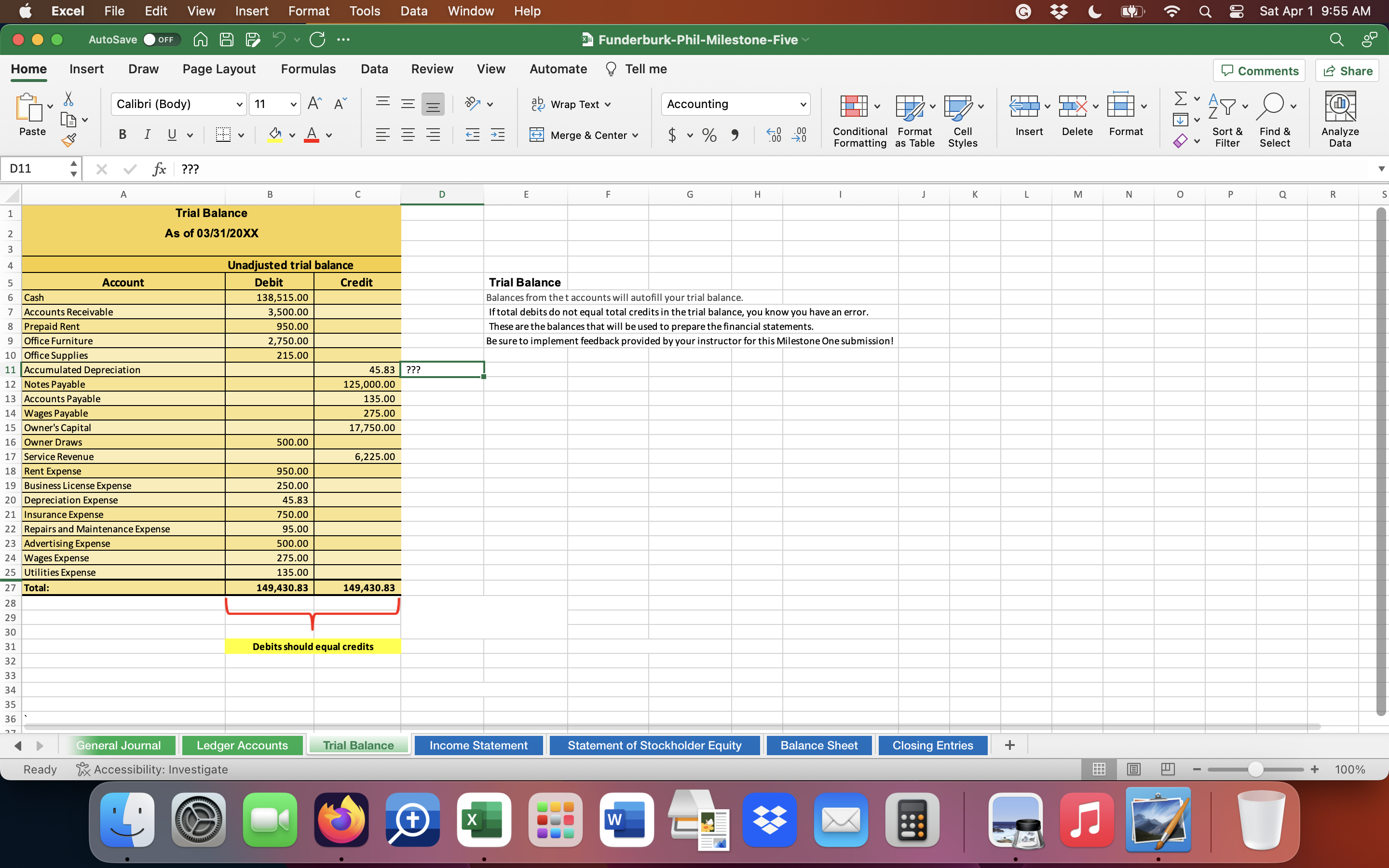Screen dimensions: 1389x868
Task: Click the Name Box showing D11
Action: 34,168
